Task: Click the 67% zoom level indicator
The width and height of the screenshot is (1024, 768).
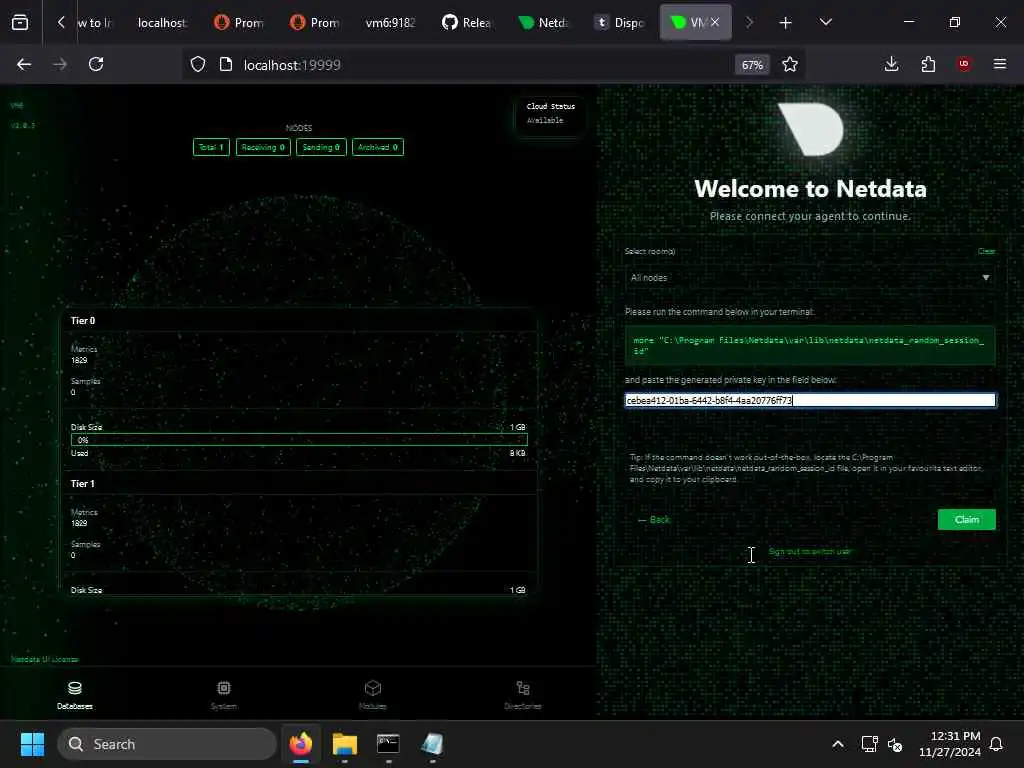Action: 752,65
